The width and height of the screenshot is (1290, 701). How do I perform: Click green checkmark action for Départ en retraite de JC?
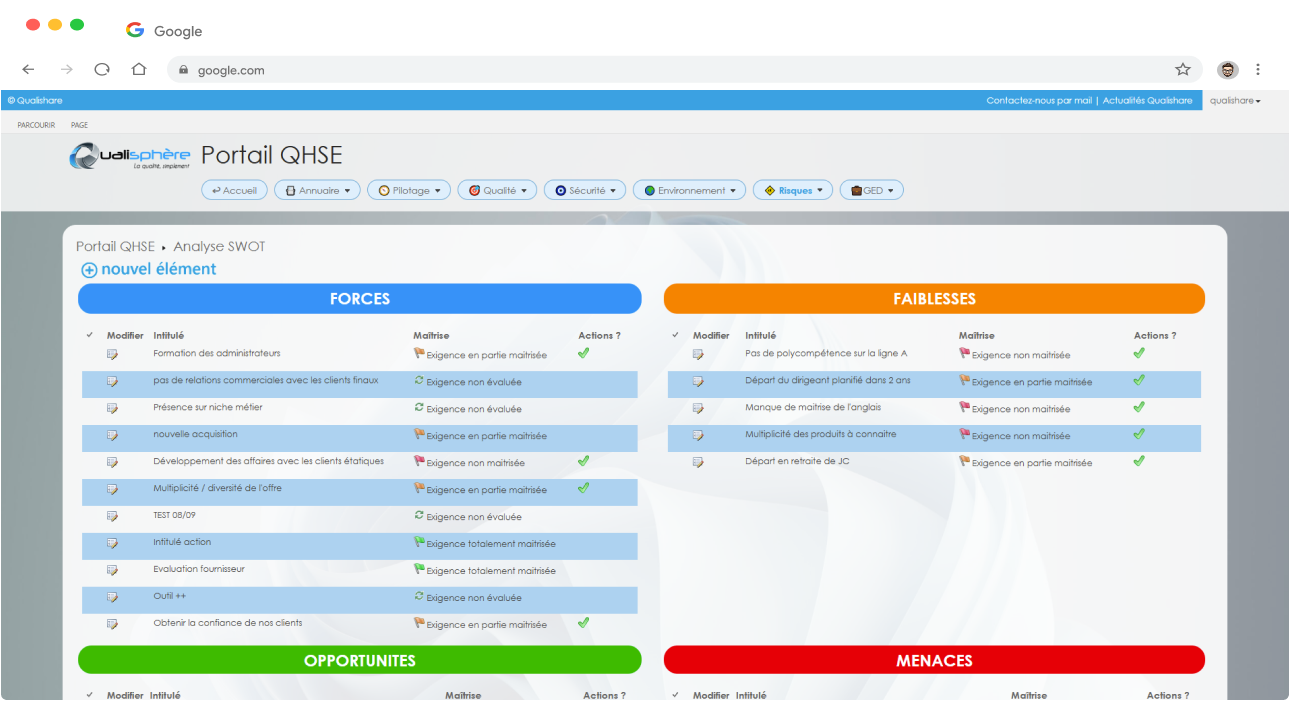(x=1138, y=461)
